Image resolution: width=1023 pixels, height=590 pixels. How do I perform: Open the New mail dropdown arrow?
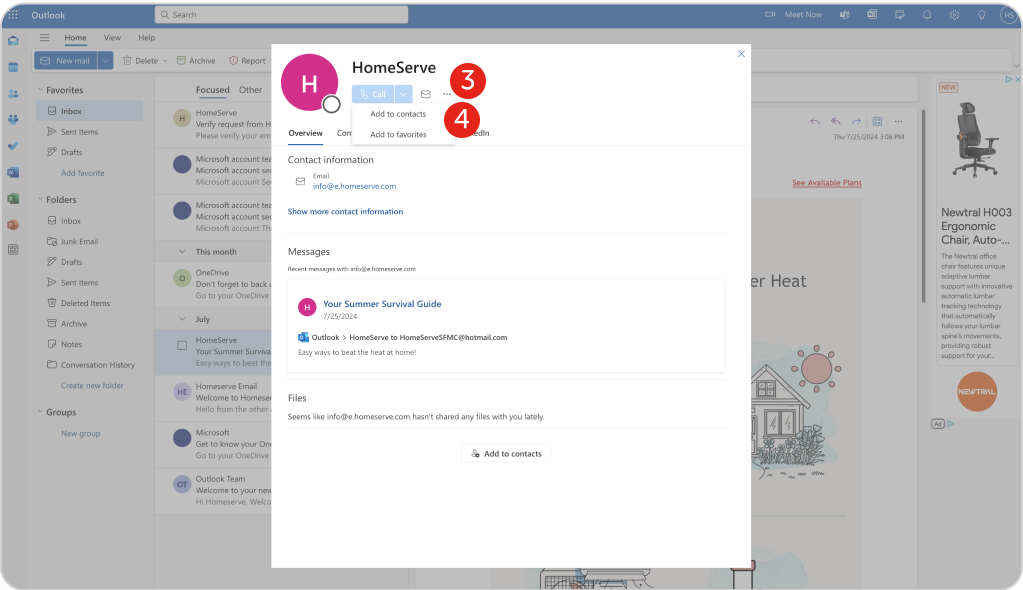(105, 61)
